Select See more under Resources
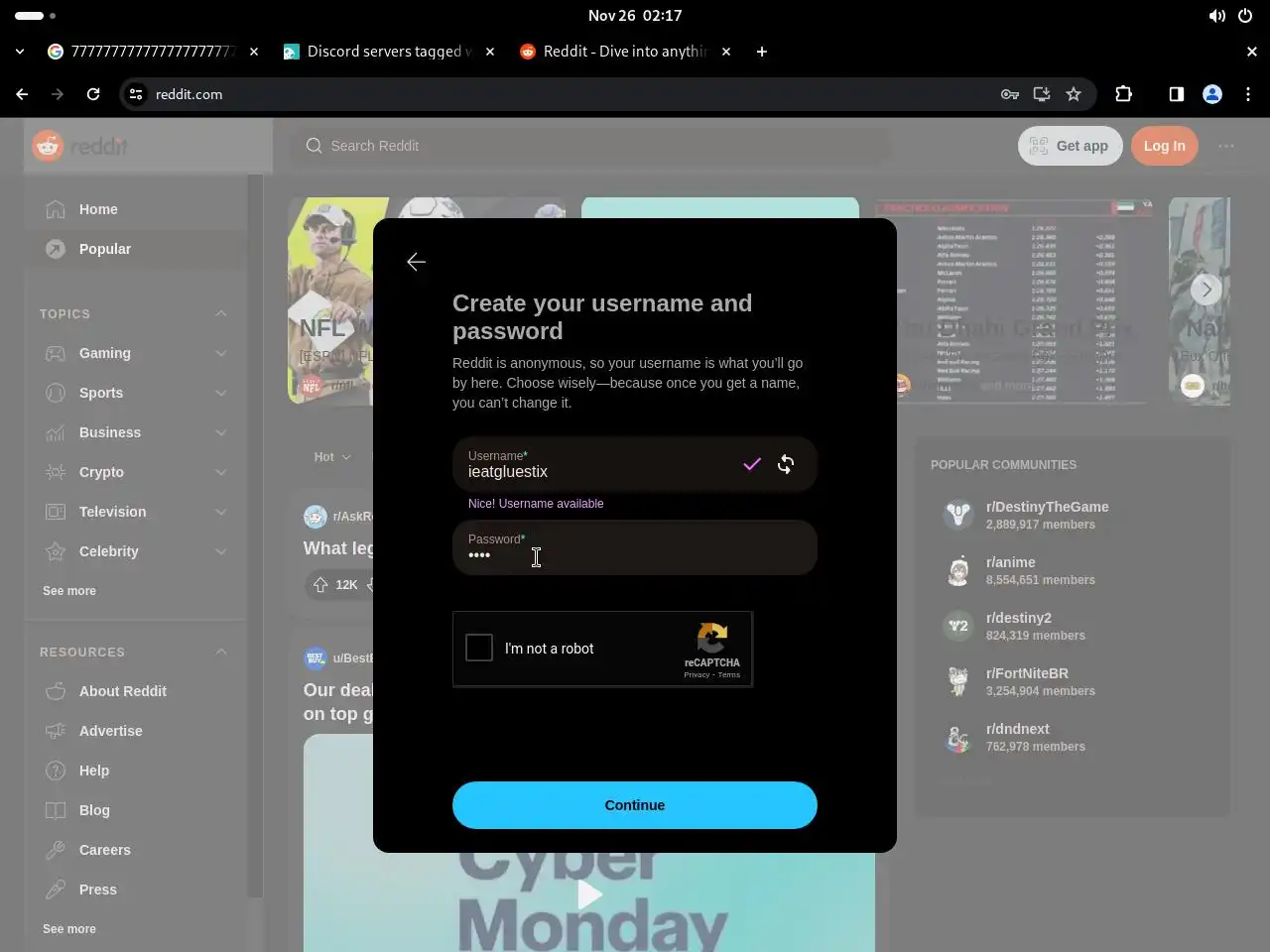This screenshot has width=1270, height=952. [x=69, y=929]
